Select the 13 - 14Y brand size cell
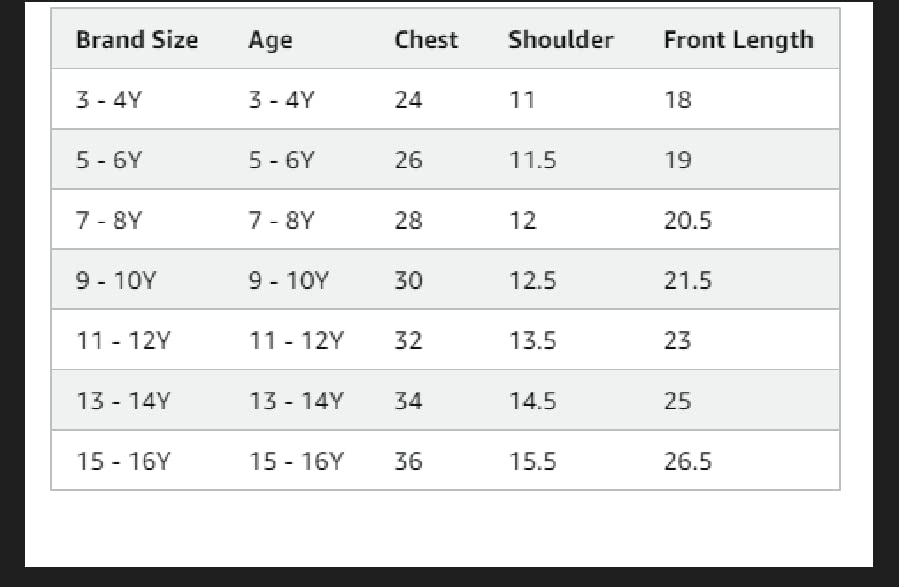This screenshot has width=899, height=587. 123,401
